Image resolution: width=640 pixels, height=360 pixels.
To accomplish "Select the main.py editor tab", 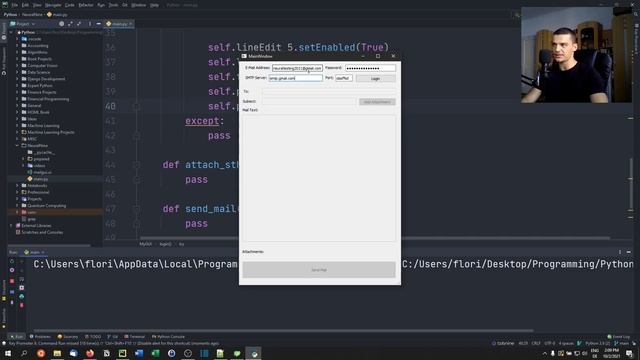I will [x=119, y=24].
